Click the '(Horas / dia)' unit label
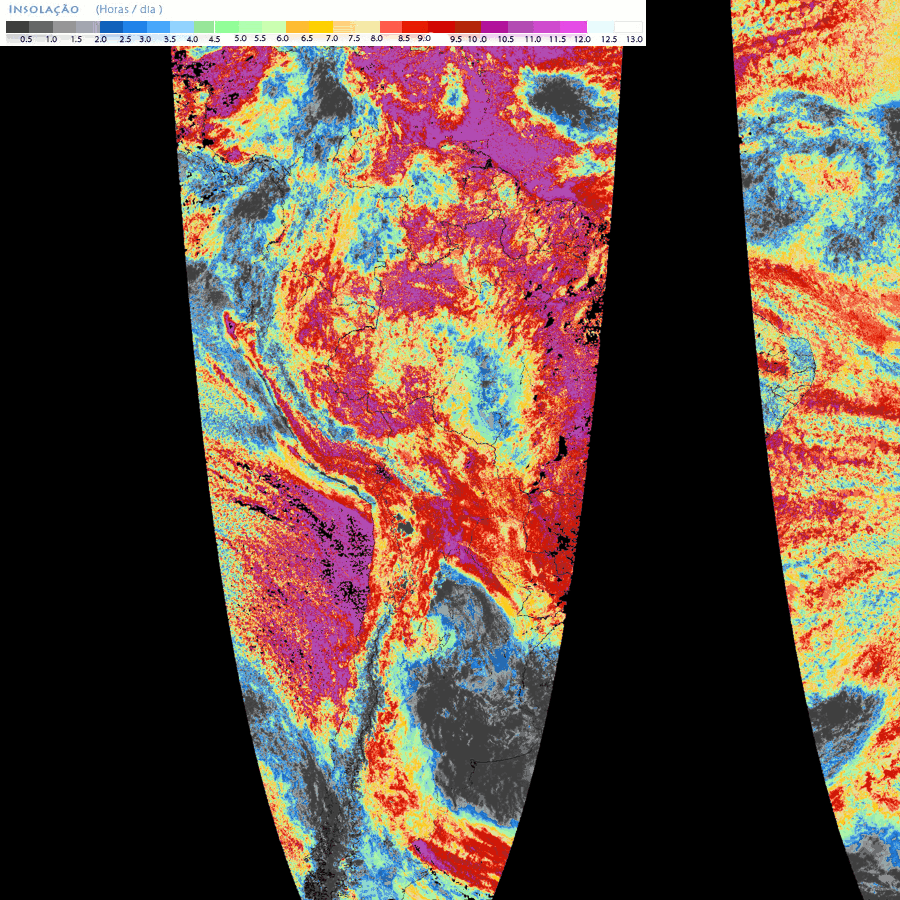This screenshot has width=900, height=900. [129, 9]
